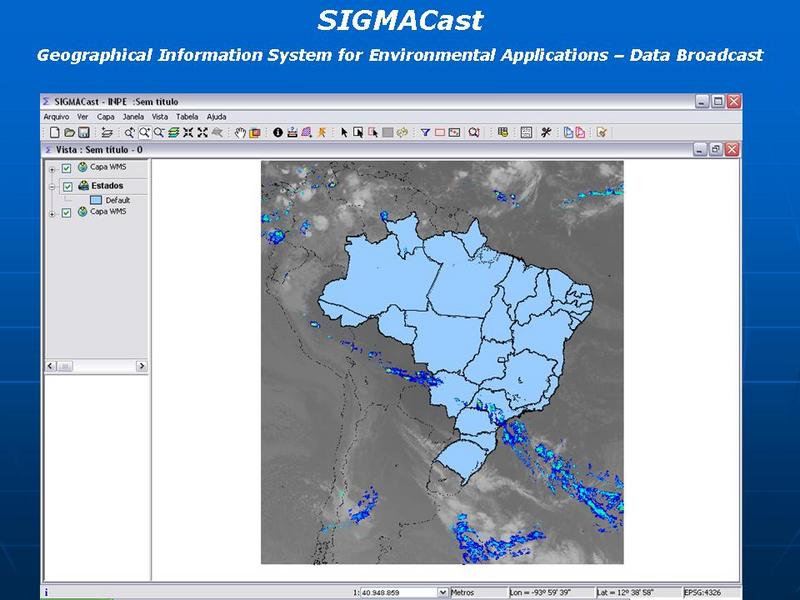The image size is (800, 600).
Task: Click the table attributes toolbar icon
Action: (503, 133)
